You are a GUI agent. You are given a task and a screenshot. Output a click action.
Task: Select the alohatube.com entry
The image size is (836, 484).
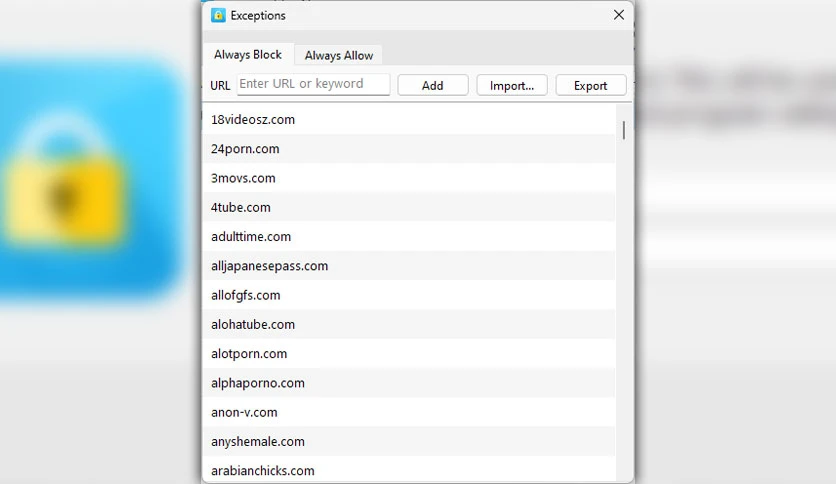tap(409, 325)
